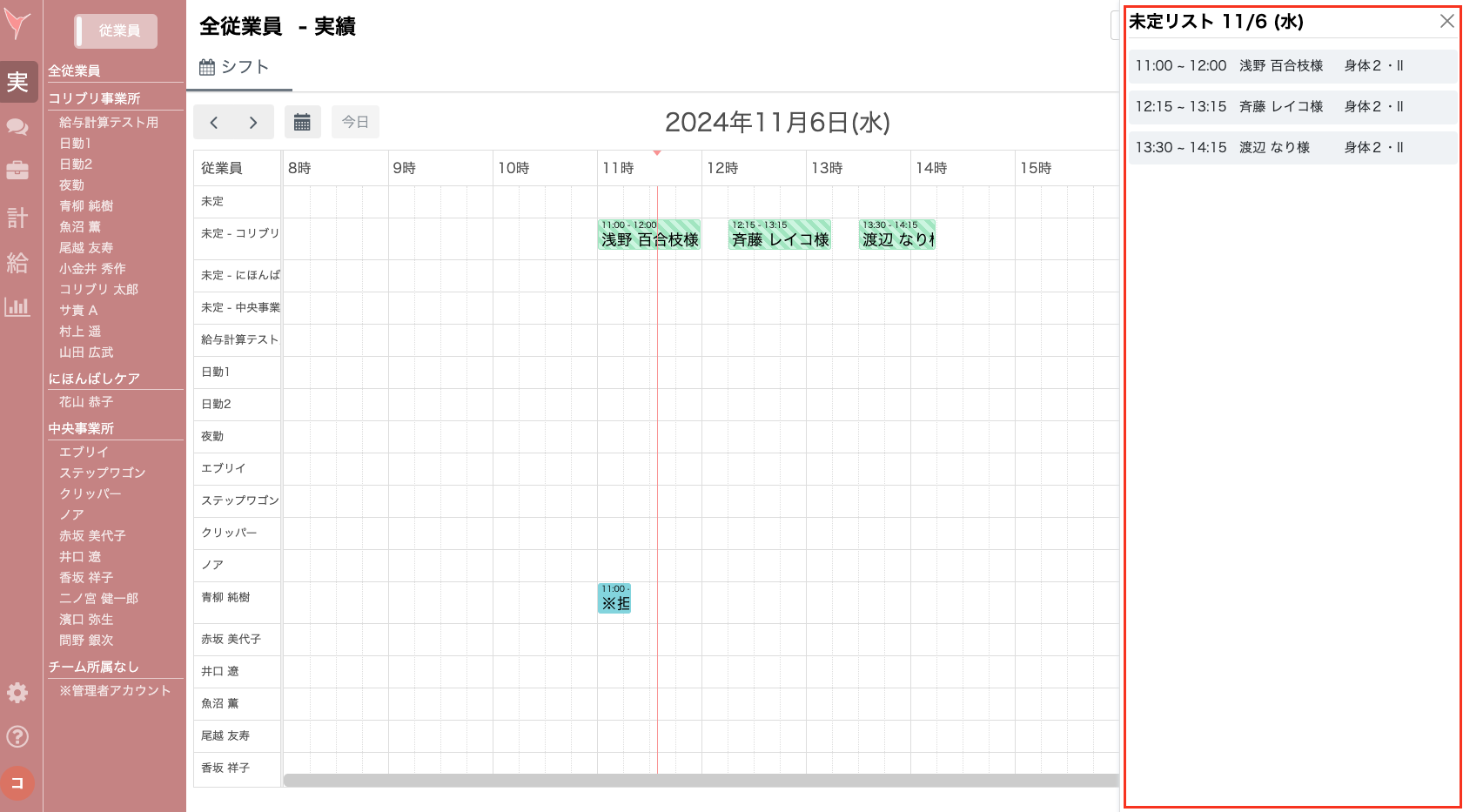Viewport: 1463px width, 812px height.
Task: Open settings gear icon in sidebar
Action: 17,693
